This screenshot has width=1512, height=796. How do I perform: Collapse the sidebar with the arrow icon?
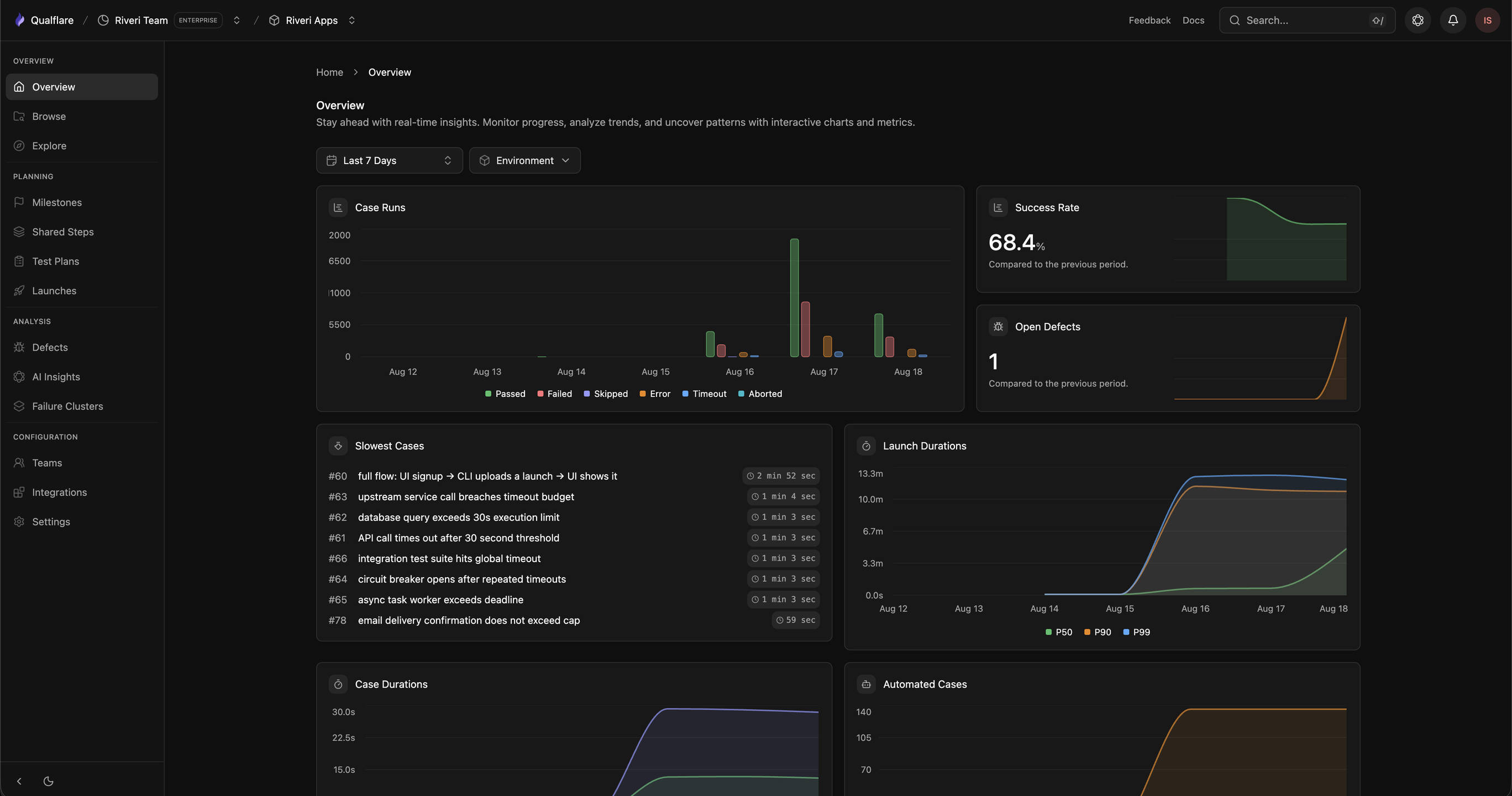(x=19, y=781)
